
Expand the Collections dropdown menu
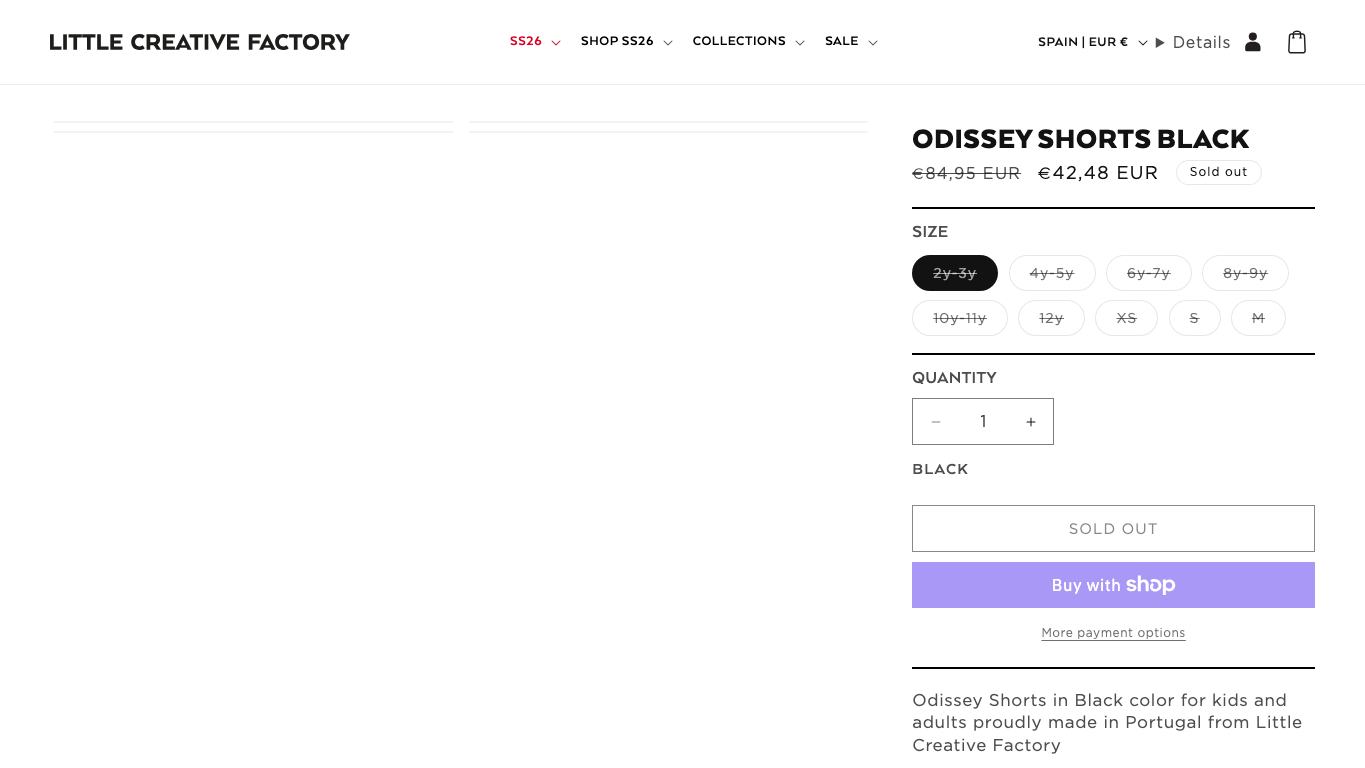[748, 42]
